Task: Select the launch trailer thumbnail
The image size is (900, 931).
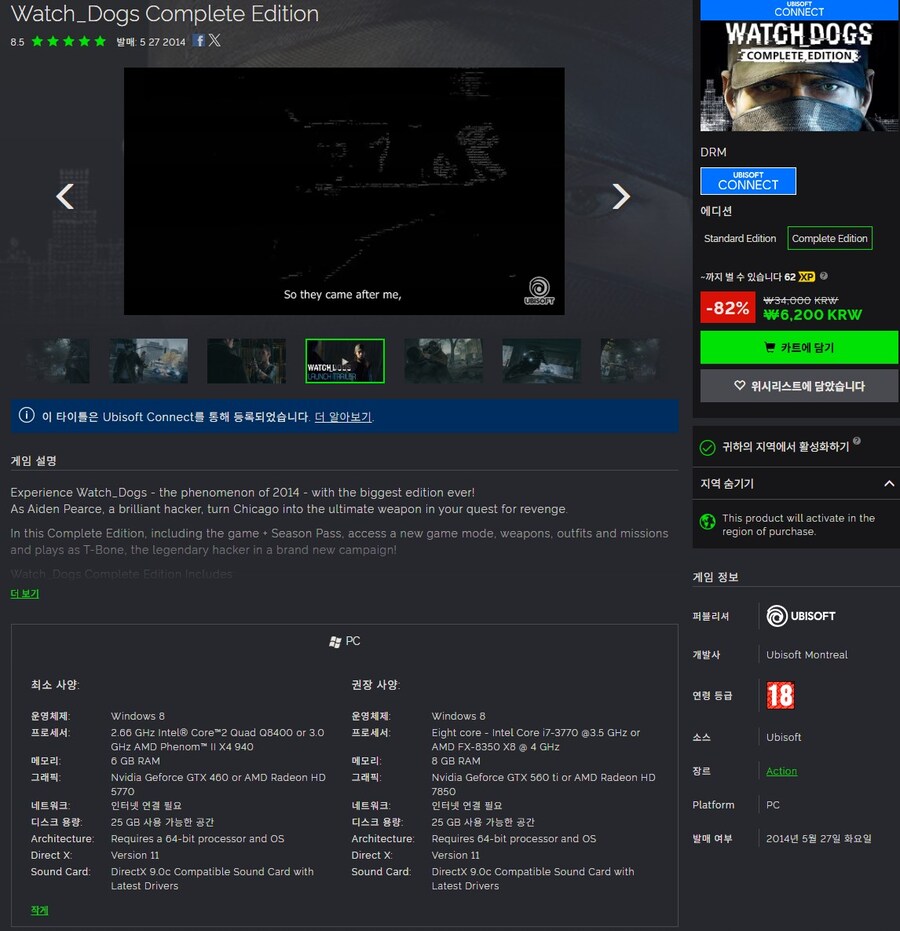Action: click(x=345, y=361)
